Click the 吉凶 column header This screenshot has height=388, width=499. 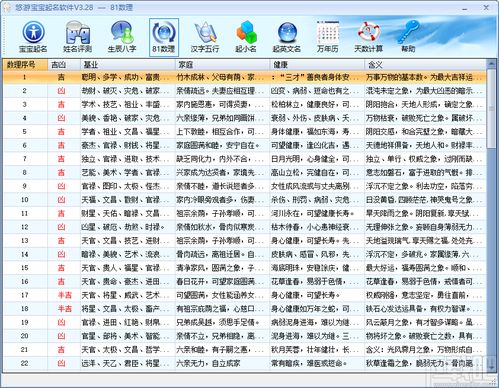[64, 65]
